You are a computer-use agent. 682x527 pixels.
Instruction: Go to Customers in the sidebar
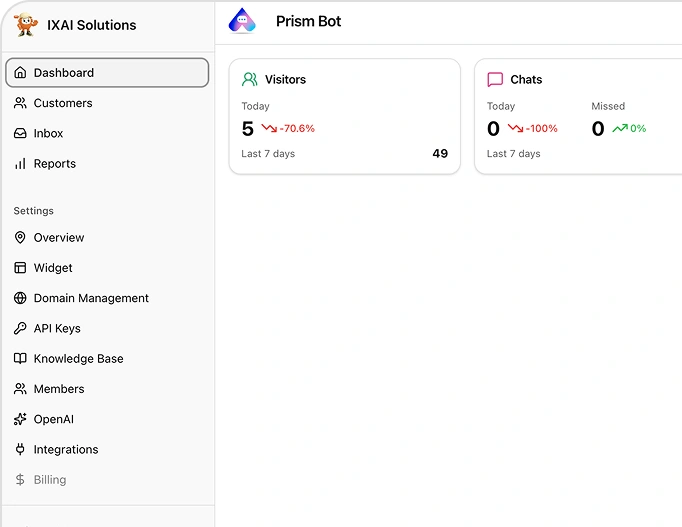[107, 103]
